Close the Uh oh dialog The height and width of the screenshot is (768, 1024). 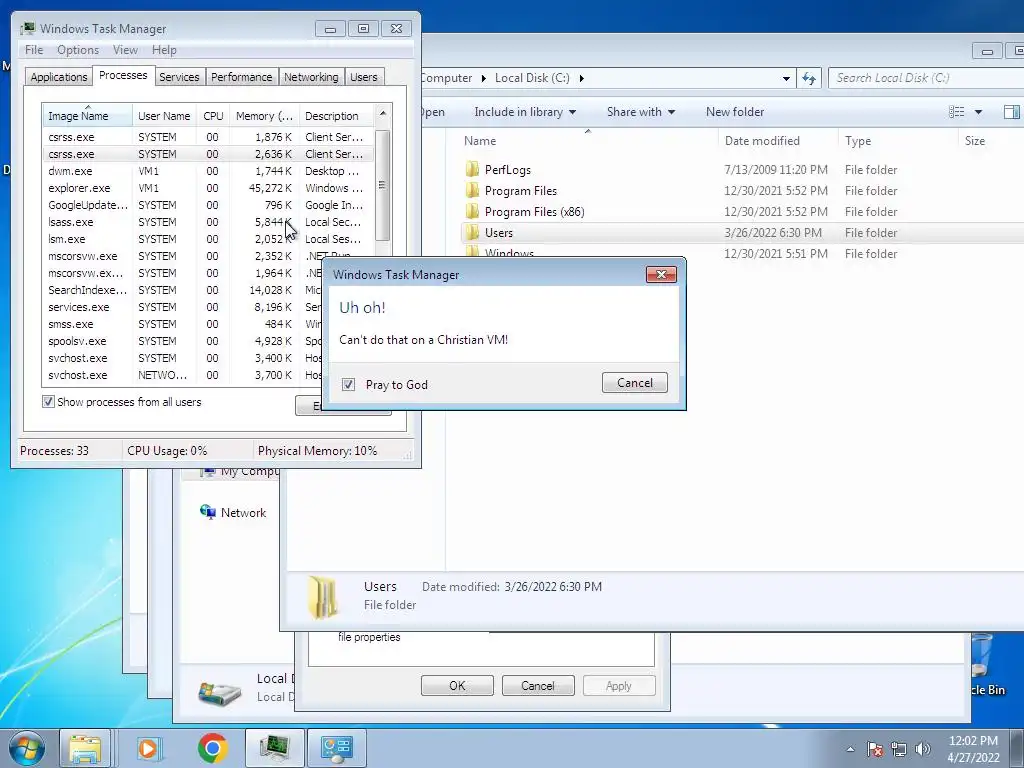tap(661, 274)
